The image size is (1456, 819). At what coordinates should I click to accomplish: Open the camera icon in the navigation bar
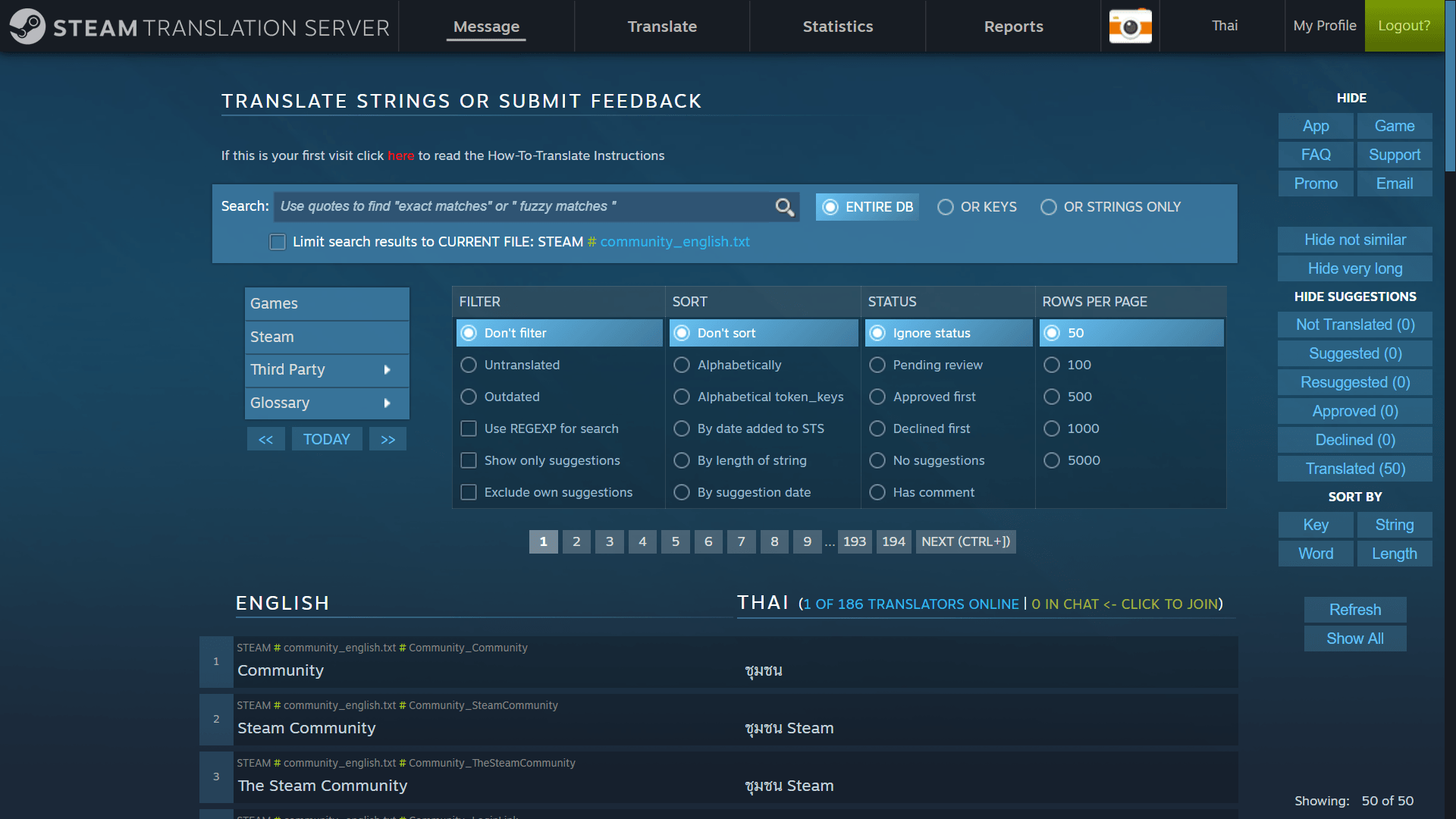click(x=1130, y=25)
